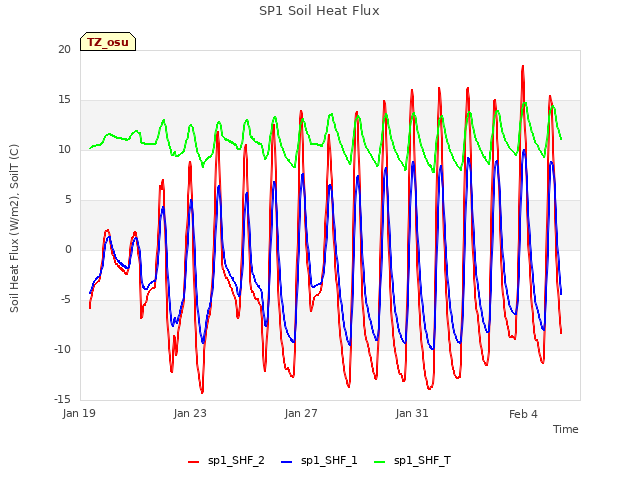Click the 10 y-axis tick label

(64, 149)
